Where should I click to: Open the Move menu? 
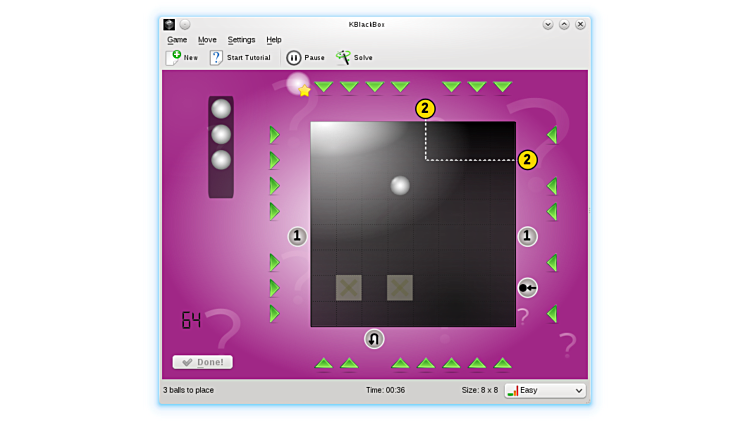tap(207, 40)
